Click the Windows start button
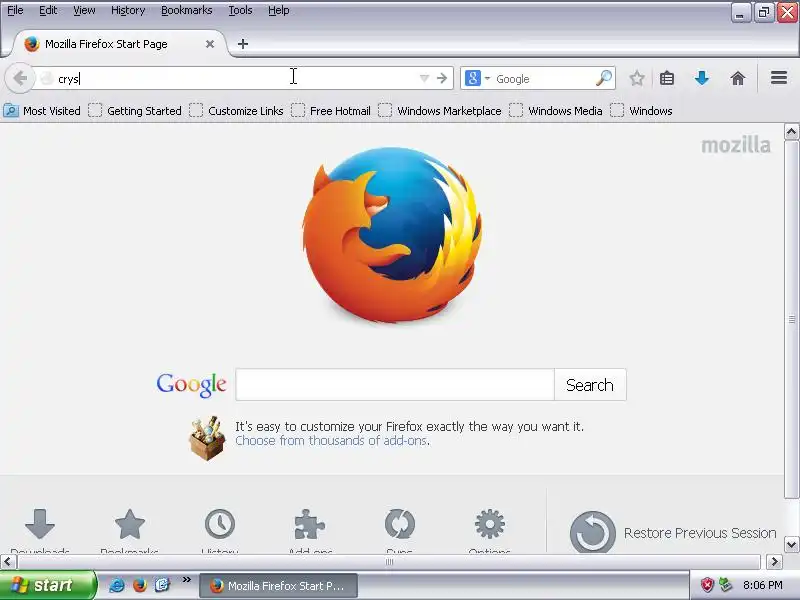The width and height of the screenshot is (800, 600). [47, 585]
